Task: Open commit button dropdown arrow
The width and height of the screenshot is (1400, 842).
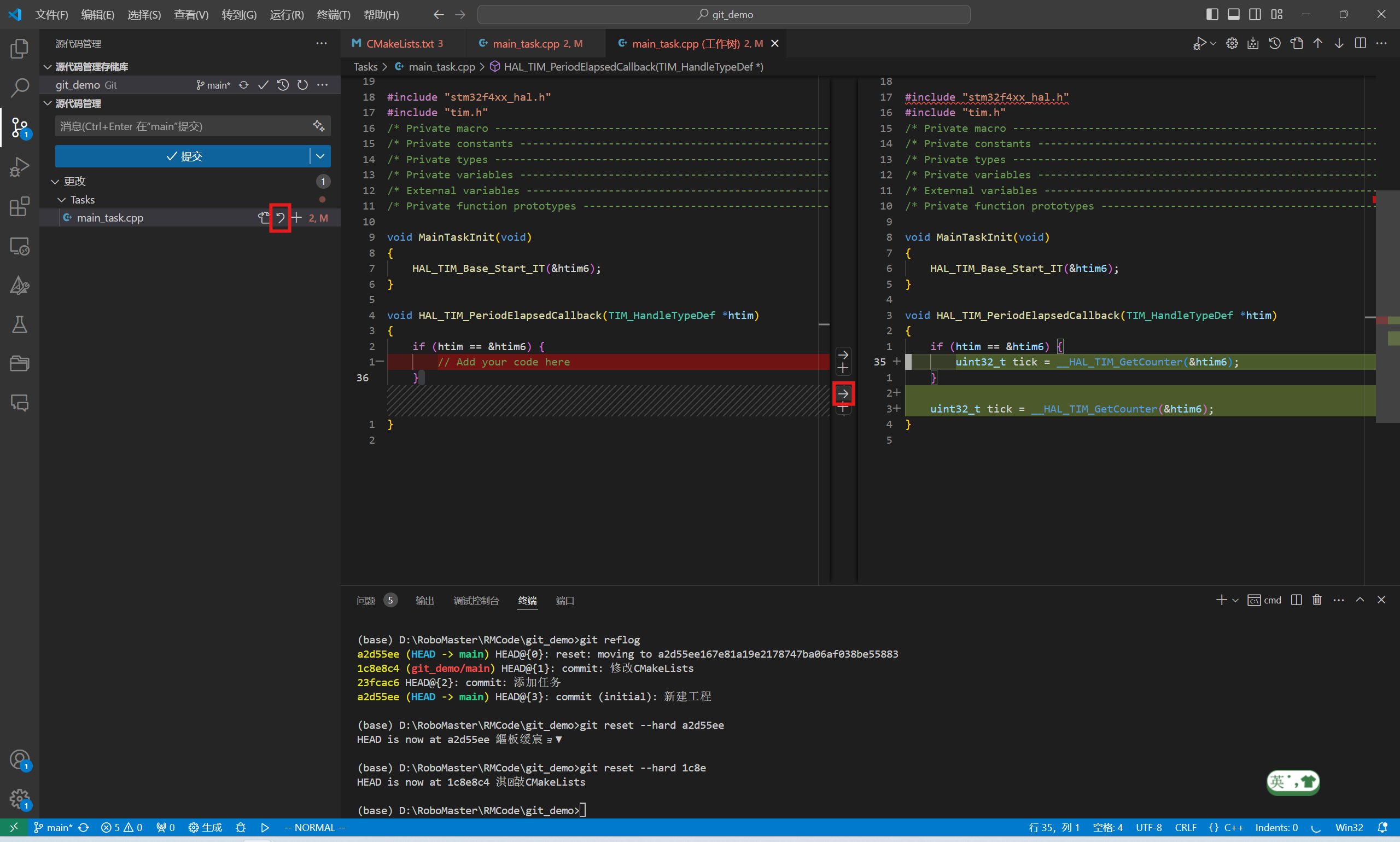Action: coord(320,156)
